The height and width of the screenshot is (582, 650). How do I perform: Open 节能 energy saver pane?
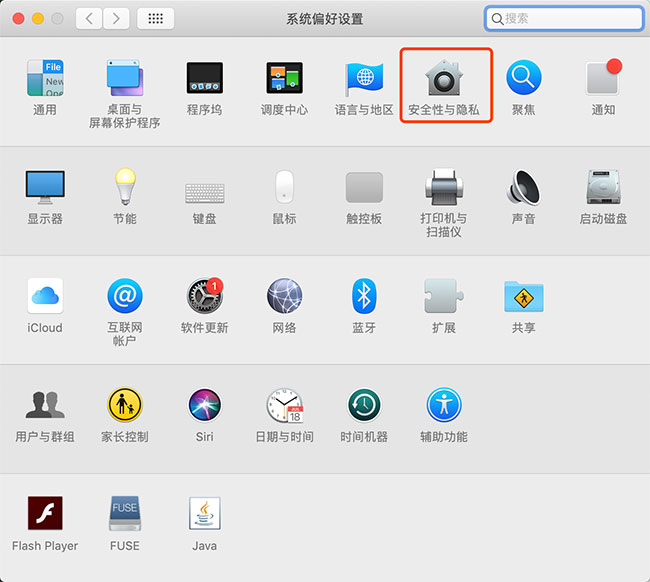coord(125,188)
